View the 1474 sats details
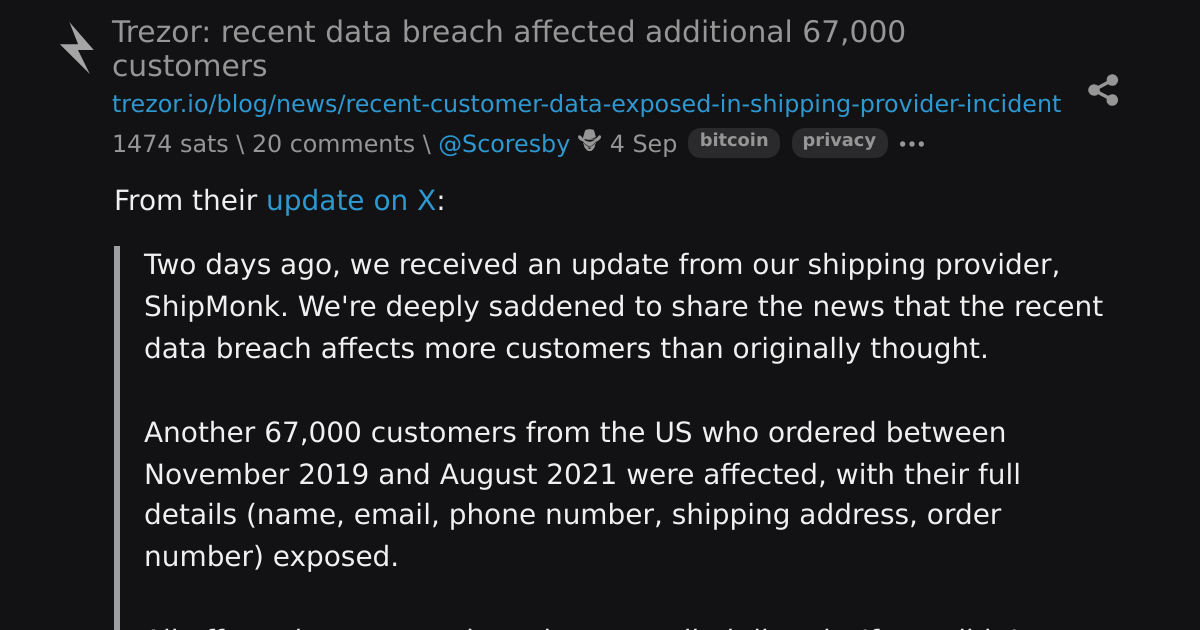Image resolution: width=1200 pixels, height=630 pixels. coord(170,144)
